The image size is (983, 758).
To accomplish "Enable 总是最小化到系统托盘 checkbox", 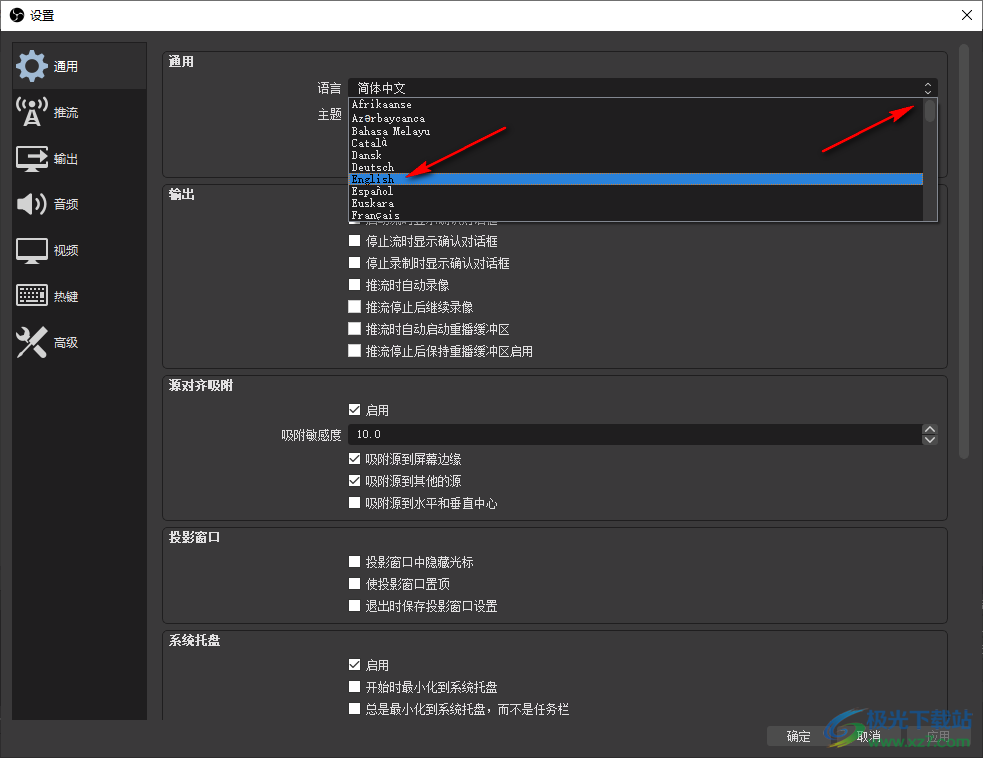I will tap(354, 708).
